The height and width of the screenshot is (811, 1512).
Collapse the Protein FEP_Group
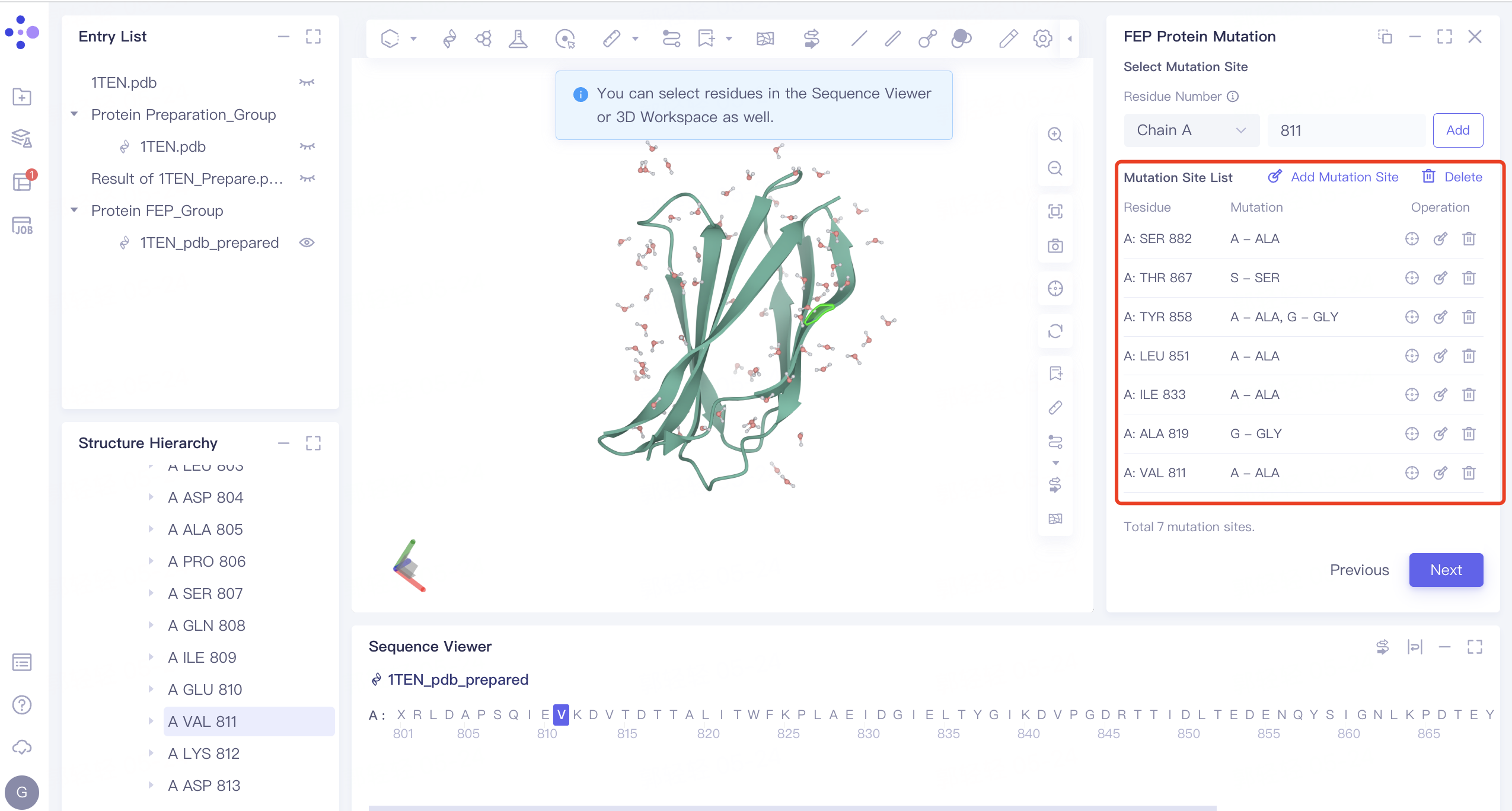click(75, 210)
